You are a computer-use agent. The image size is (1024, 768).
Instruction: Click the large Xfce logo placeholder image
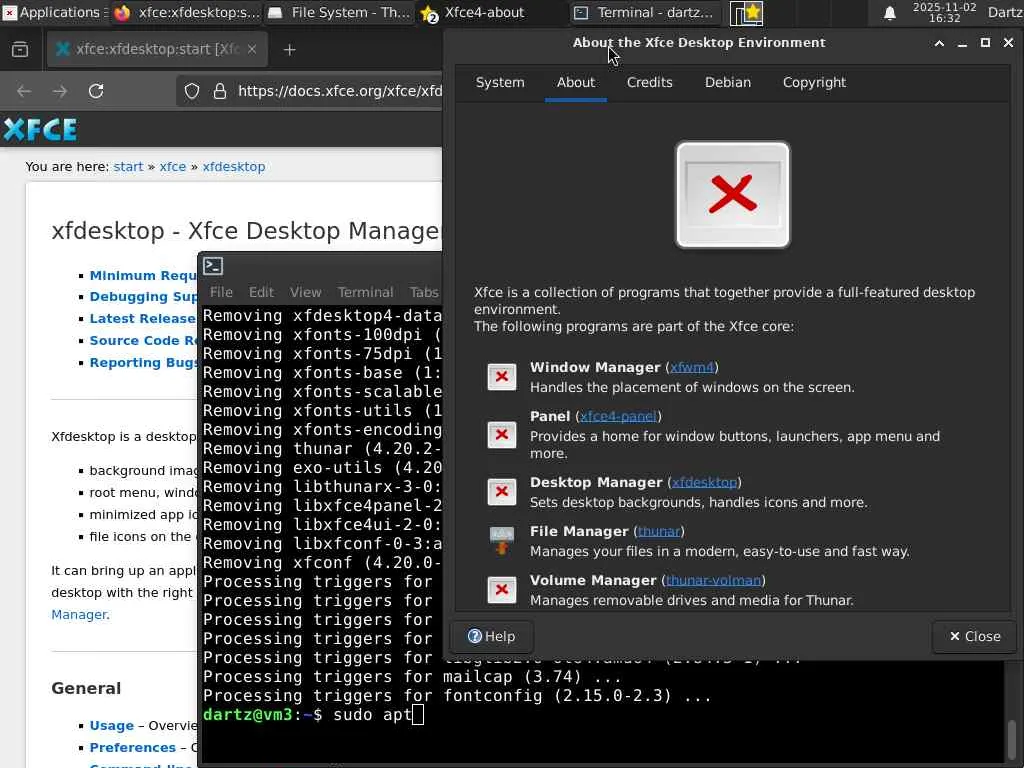[733, 195]
